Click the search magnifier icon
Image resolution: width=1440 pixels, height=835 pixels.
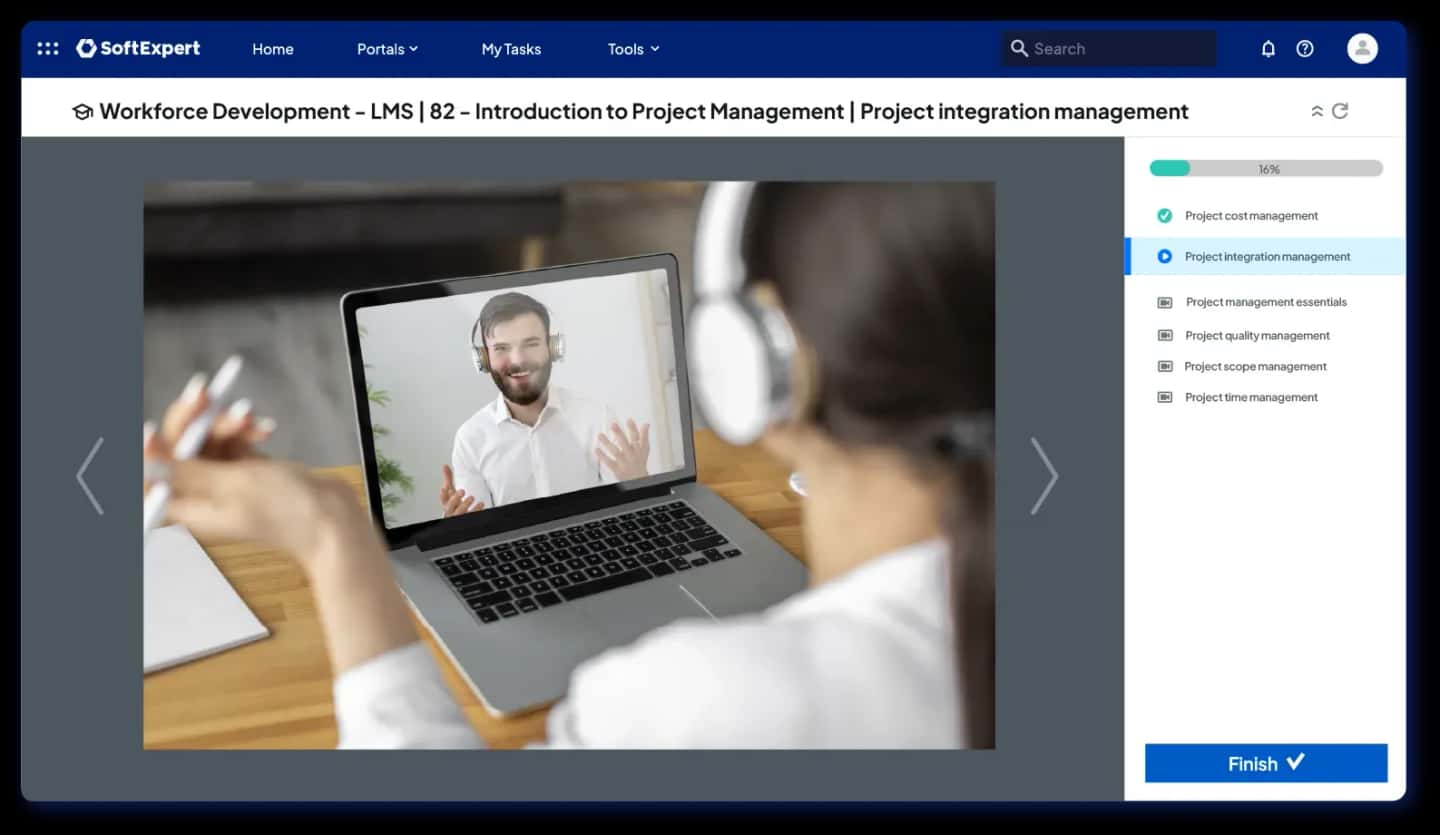pyautogui.click(x=1019, y=48)
